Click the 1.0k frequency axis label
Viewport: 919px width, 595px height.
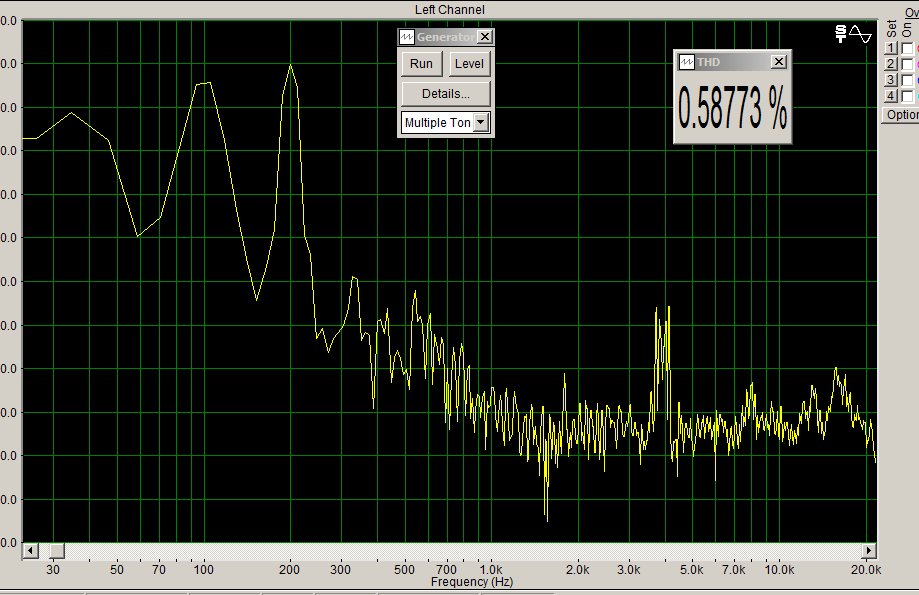(x=491, y=570)
